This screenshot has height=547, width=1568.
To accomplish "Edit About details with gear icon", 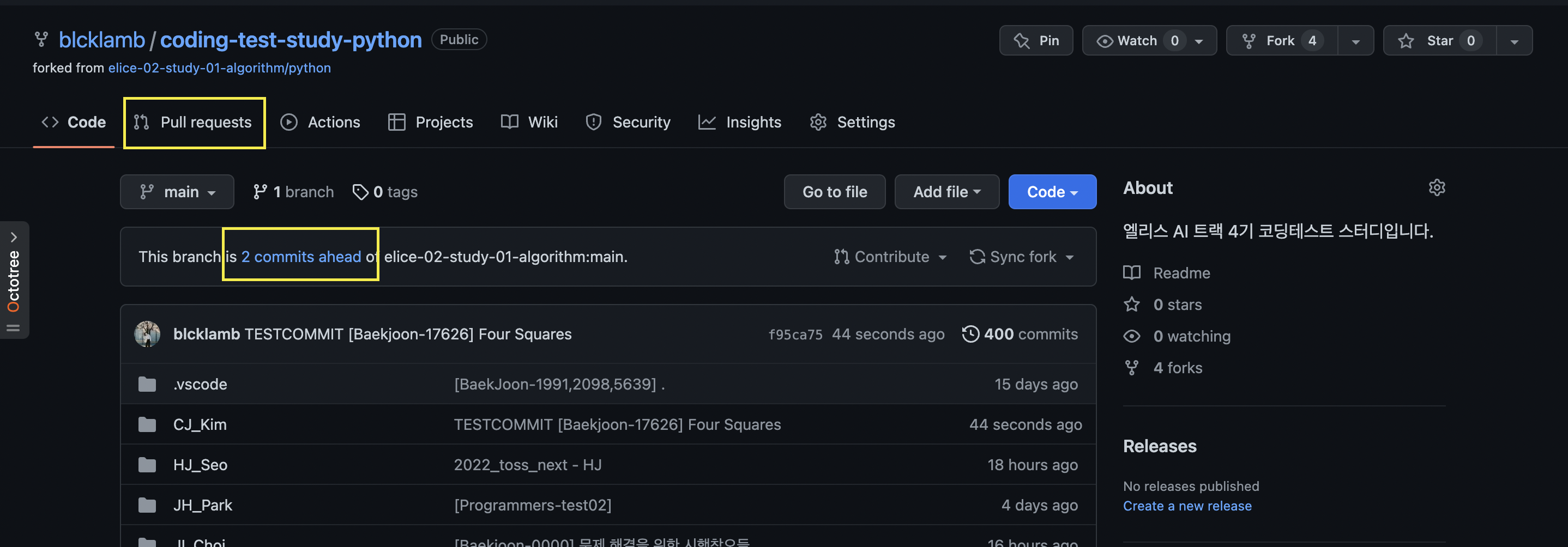I will (1437, 187).
